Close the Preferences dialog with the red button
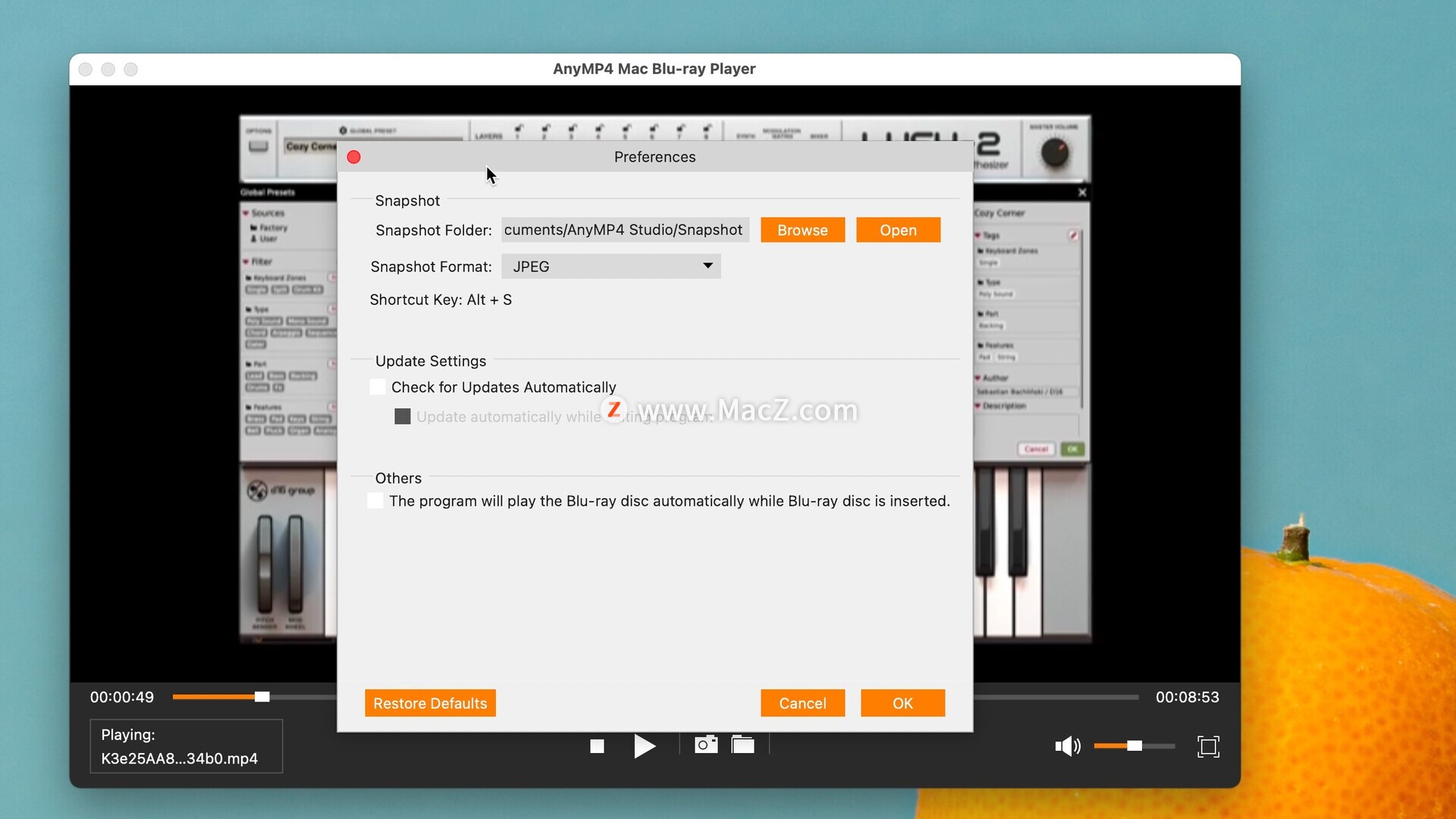This screenshot has height=819, width=1456. tap(353, 157)
